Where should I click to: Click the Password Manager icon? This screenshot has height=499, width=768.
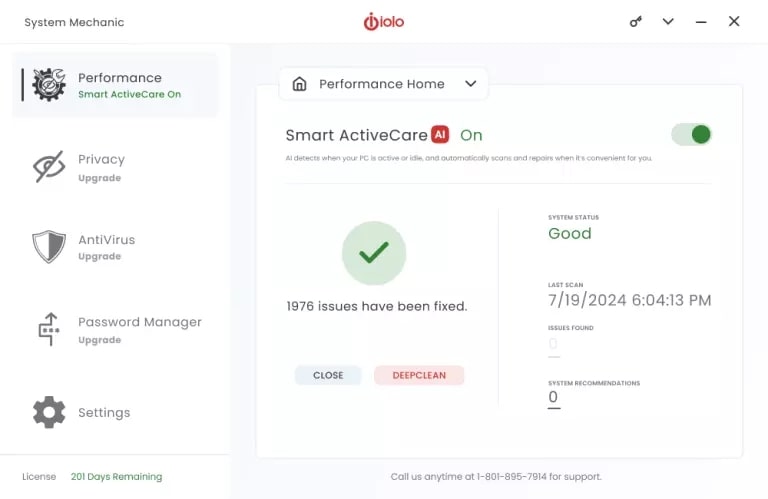49,329
